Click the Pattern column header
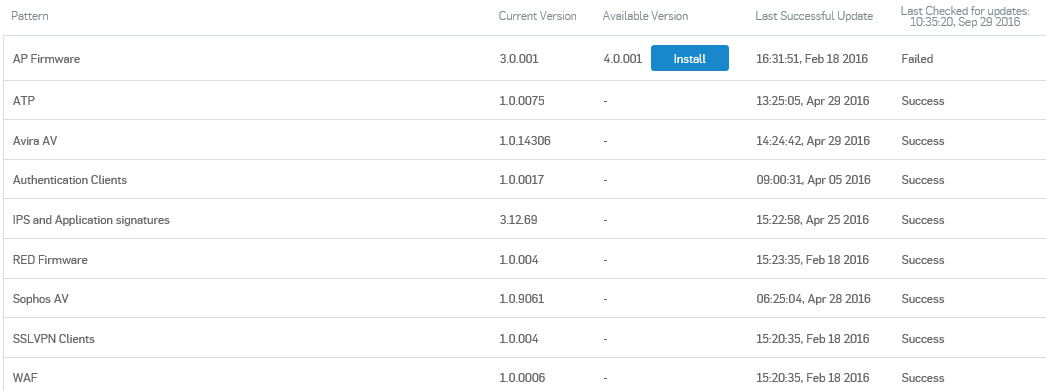This screenshot has height=391, width=1046. [x=29, y=15]
